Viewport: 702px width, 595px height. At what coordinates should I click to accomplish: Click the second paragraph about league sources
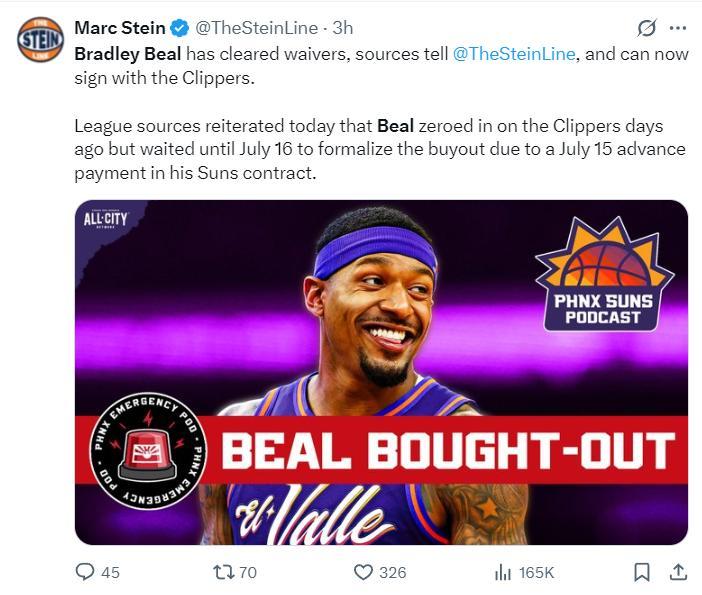[380, 150]
